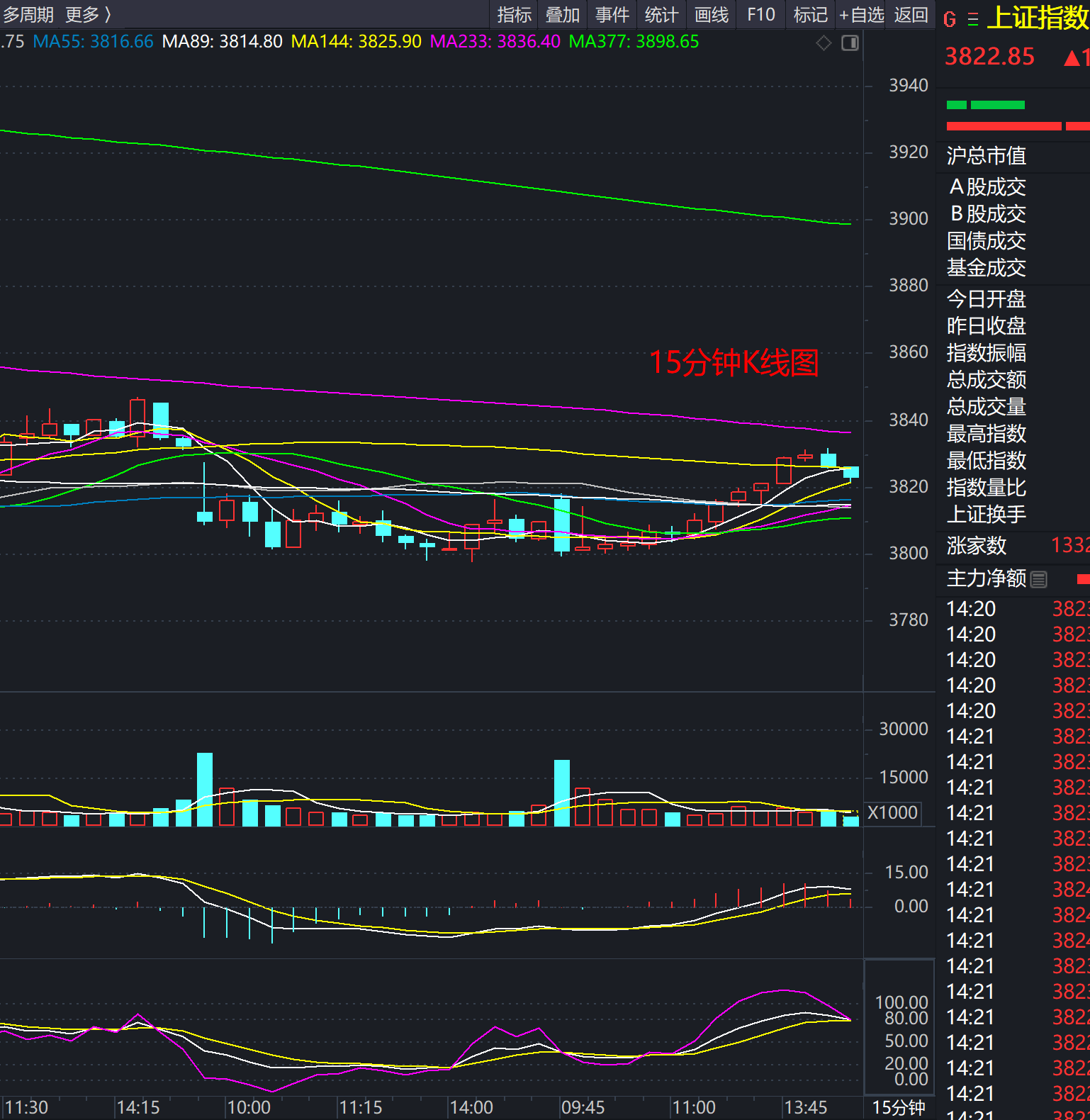Open the 统计 statistics menu
This screenshot has width=1090, height=1120.
click(662, 15)
